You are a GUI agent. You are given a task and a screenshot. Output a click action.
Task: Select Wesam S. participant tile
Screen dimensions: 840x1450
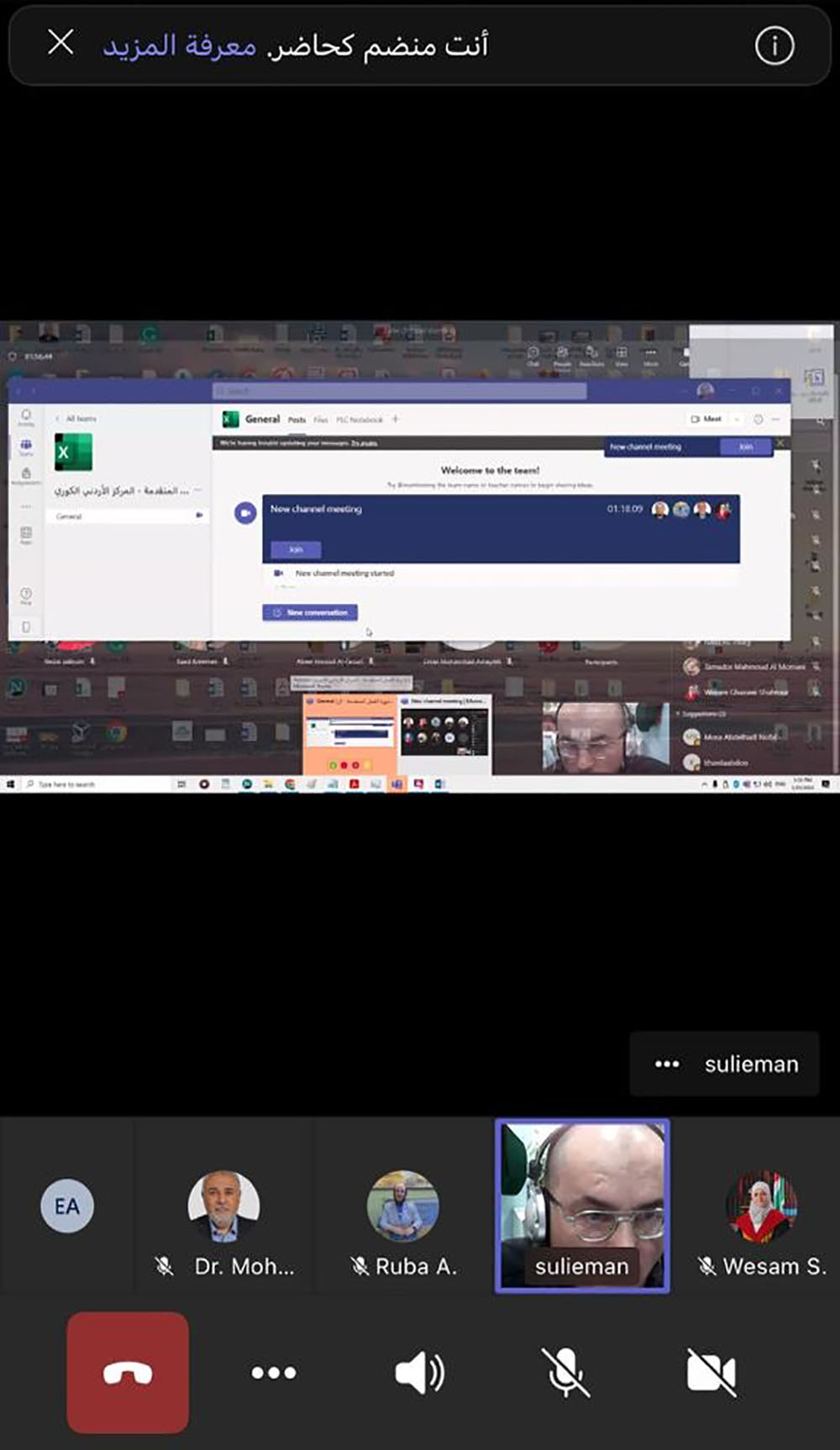tap(761, 1206)
